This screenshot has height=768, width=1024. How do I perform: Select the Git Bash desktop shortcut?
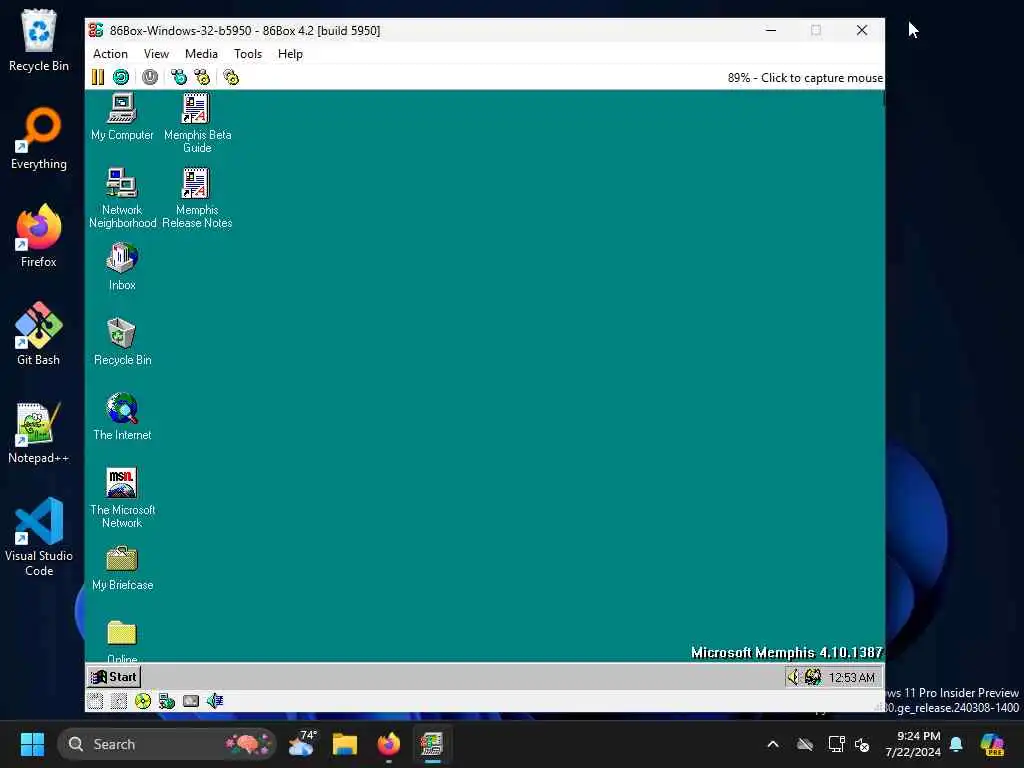(39, 334)
